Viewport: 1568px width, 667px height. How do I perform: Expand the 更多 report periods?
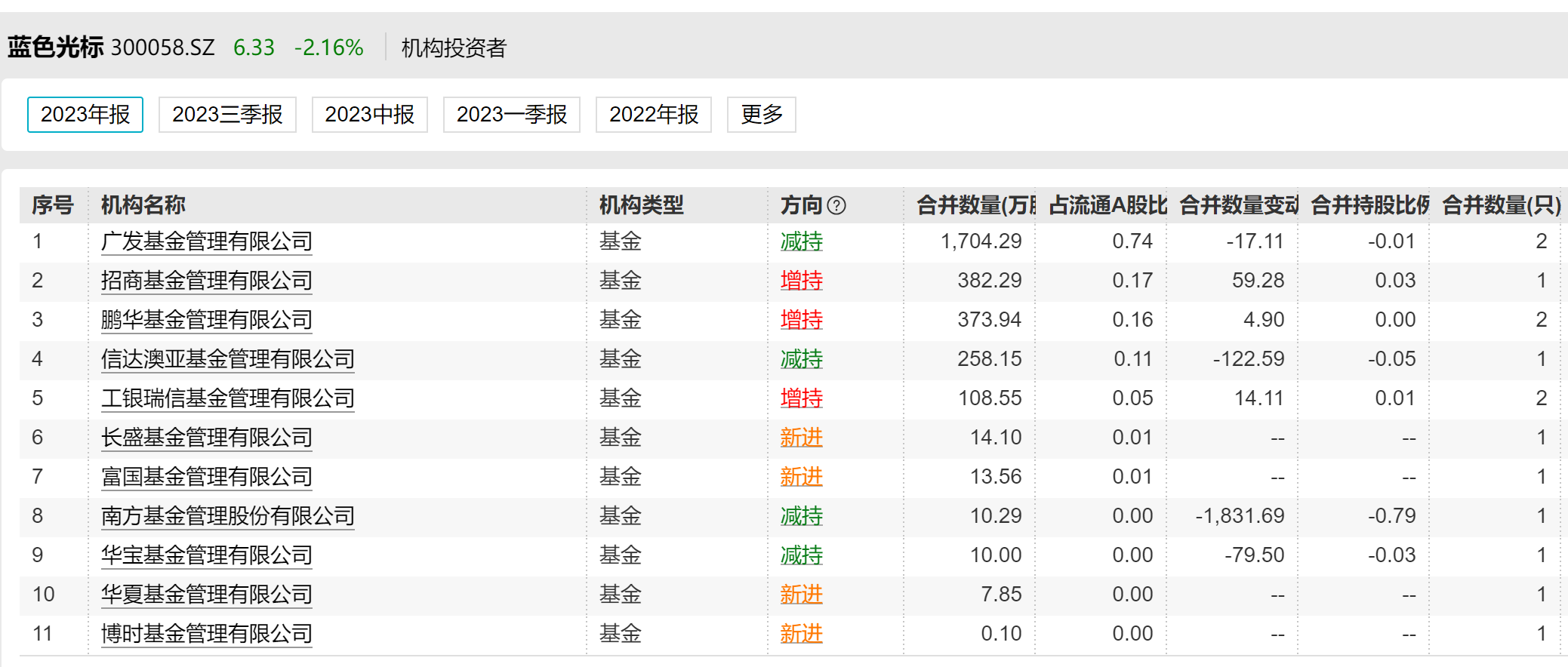(762, 115)
